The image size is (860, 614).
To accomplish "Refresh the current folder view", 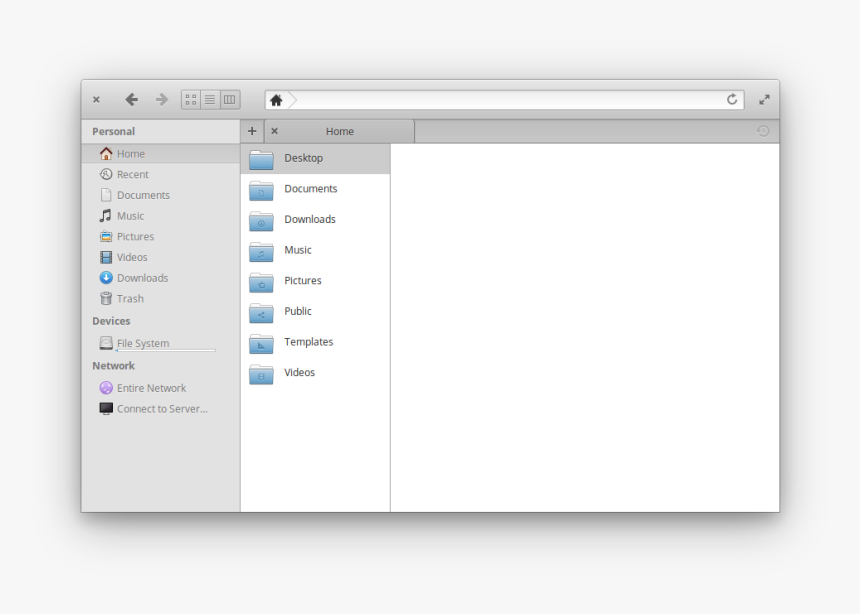I will [731, 99].
